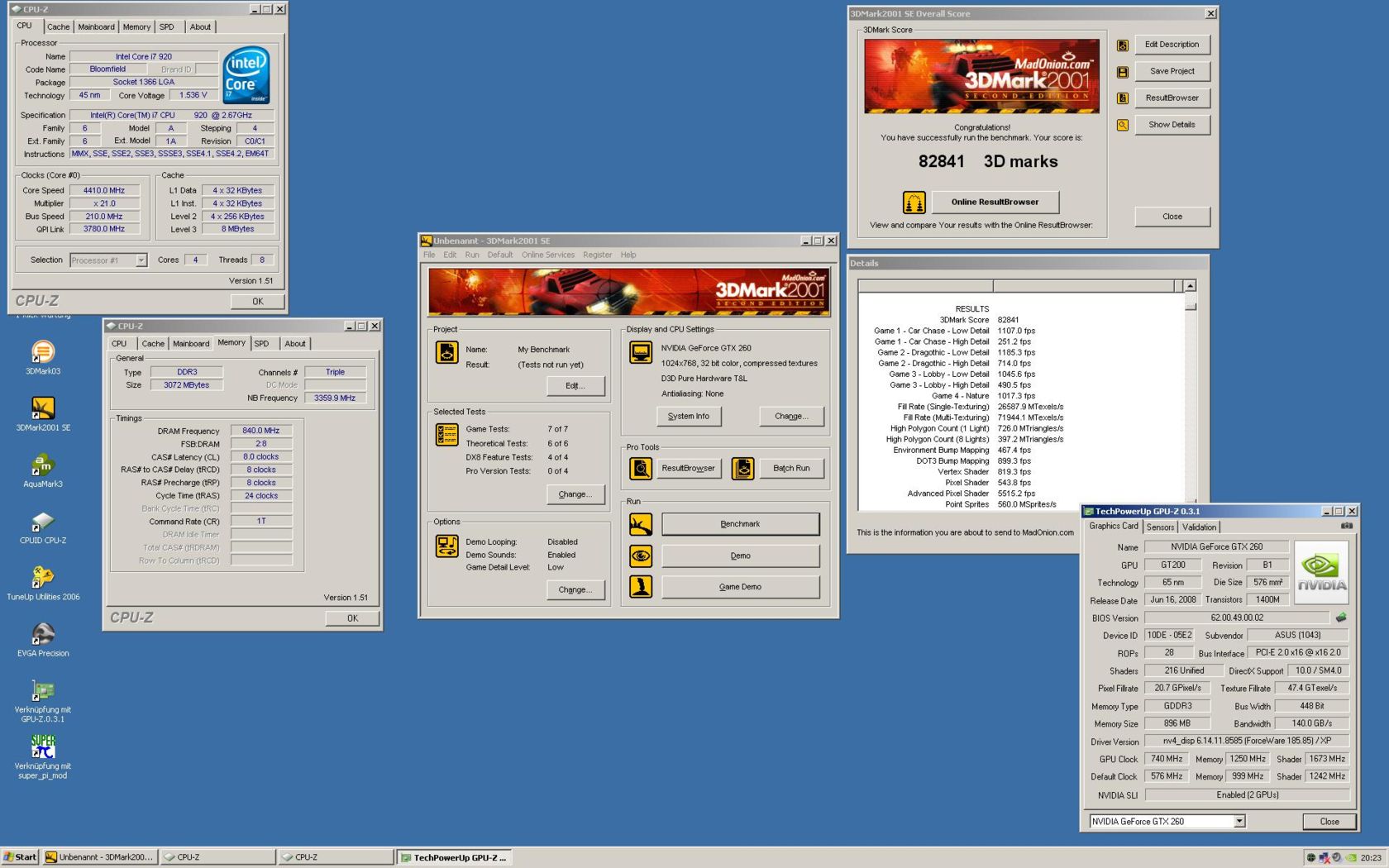Click the Close button in GPU-Z

click(x=1329, y=822)
